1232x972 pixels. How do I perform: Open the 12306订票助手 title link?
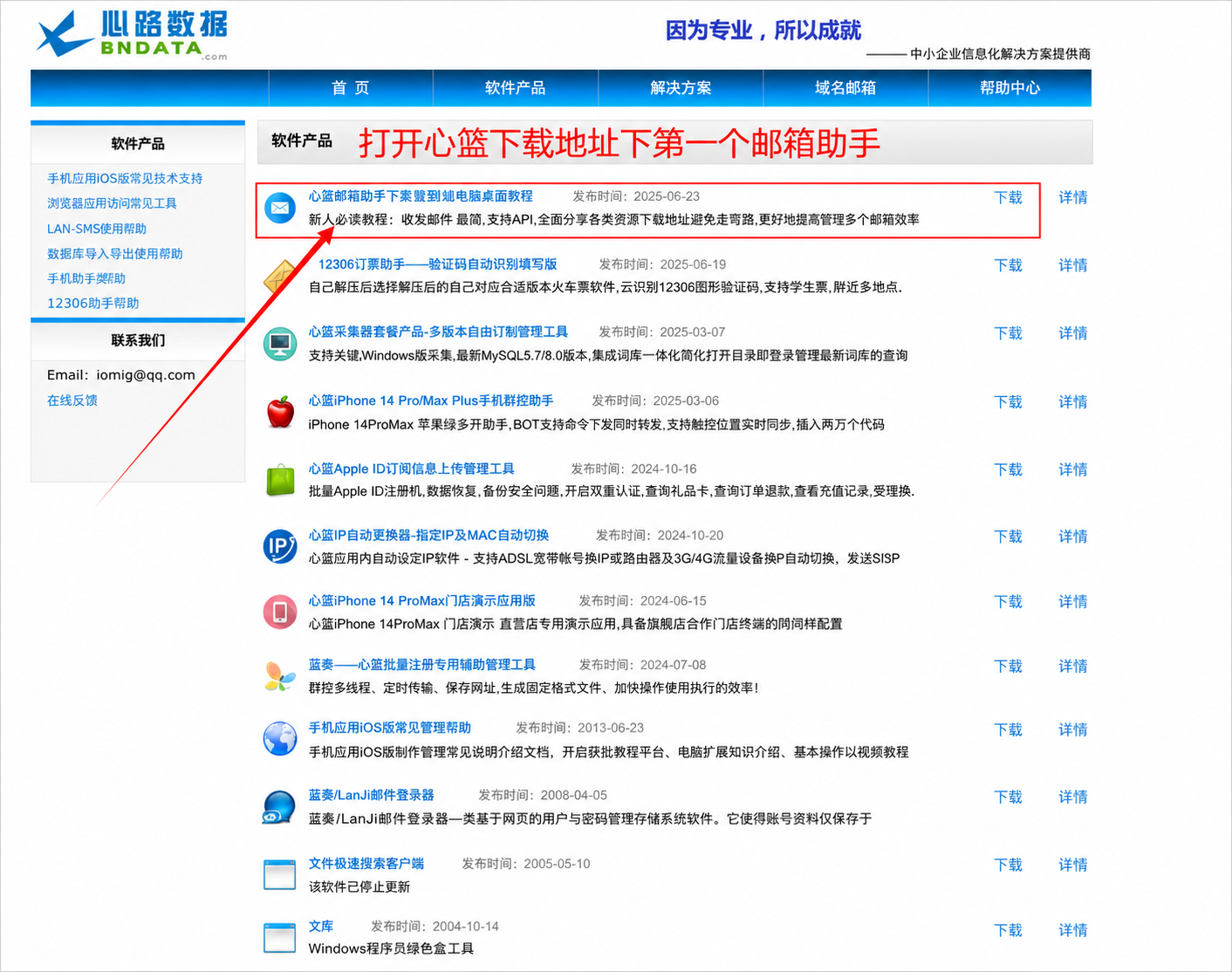pos(437,264)
